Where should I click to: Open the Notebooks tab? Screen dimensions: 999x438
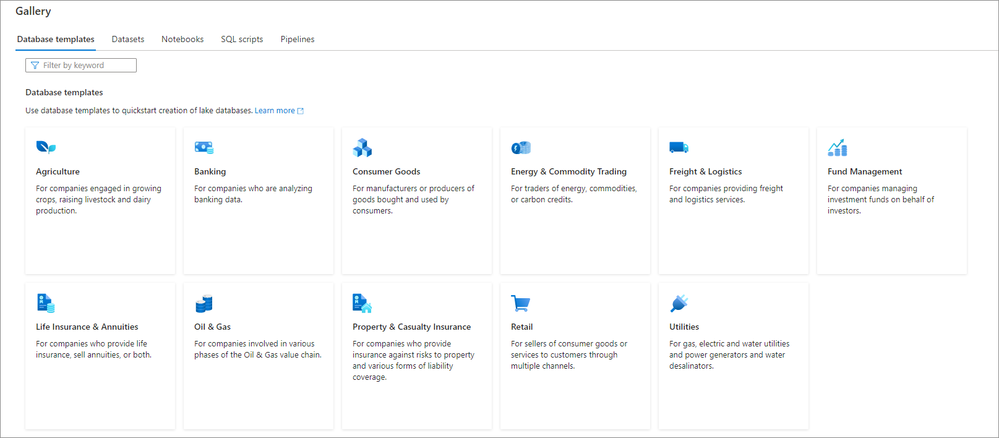pyautogui.click(x=182, y=39)
